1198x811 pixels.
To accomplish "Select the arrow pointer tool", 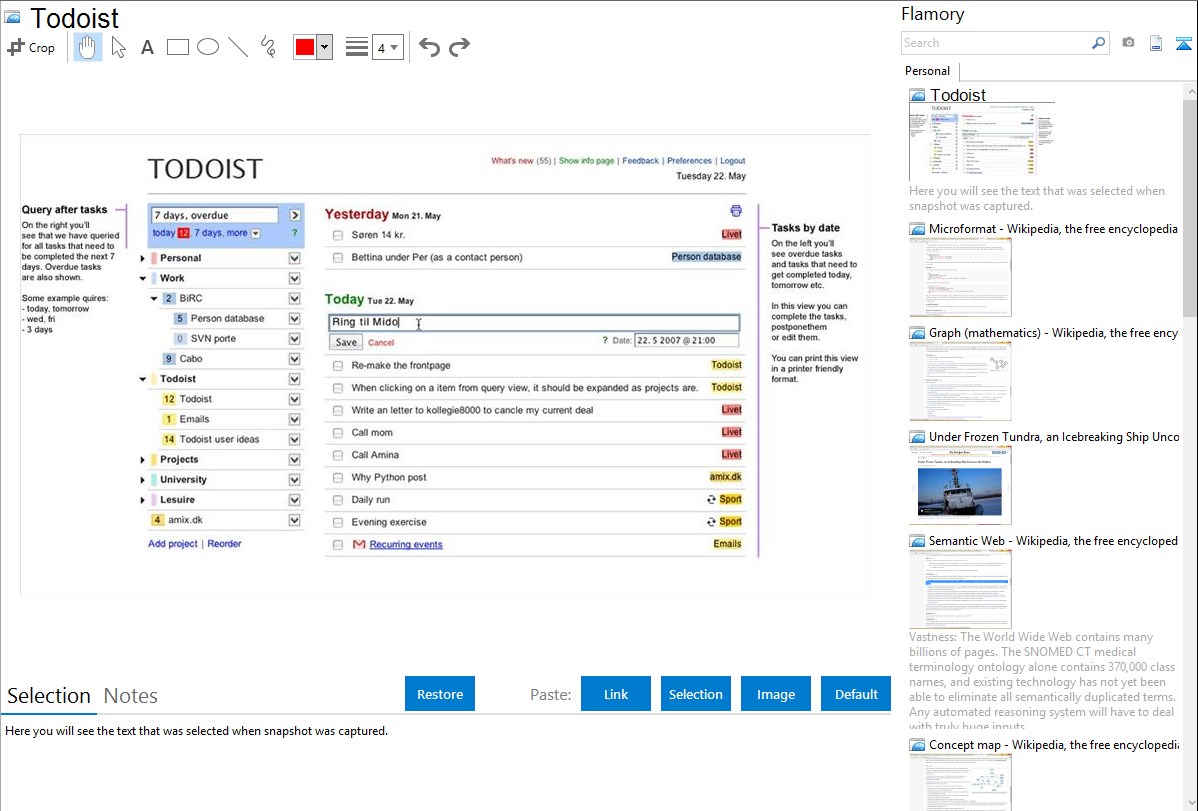I will pyautogui.click(x=118, y=47).
